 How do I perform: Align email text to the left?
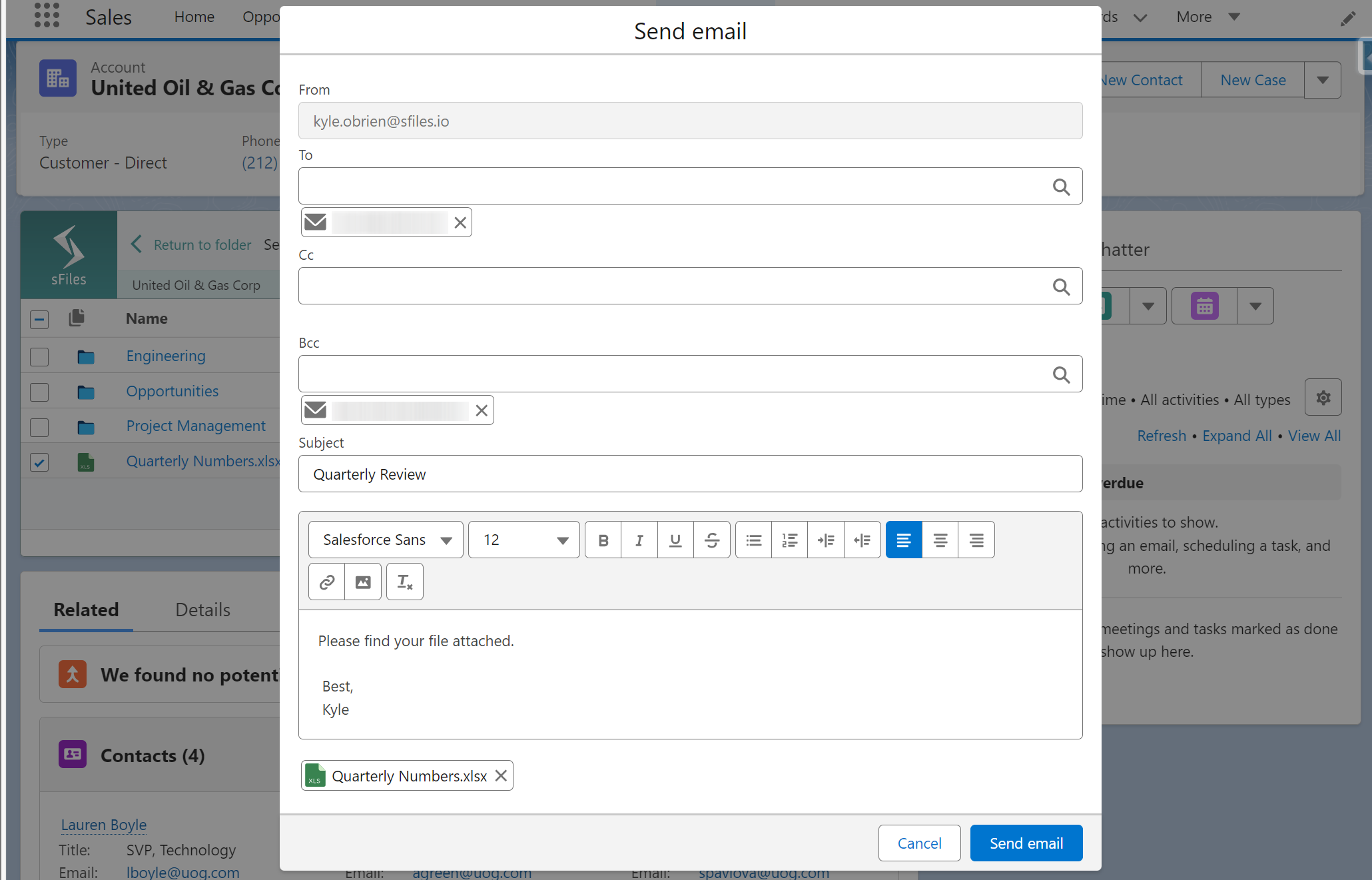coord(904,540)
